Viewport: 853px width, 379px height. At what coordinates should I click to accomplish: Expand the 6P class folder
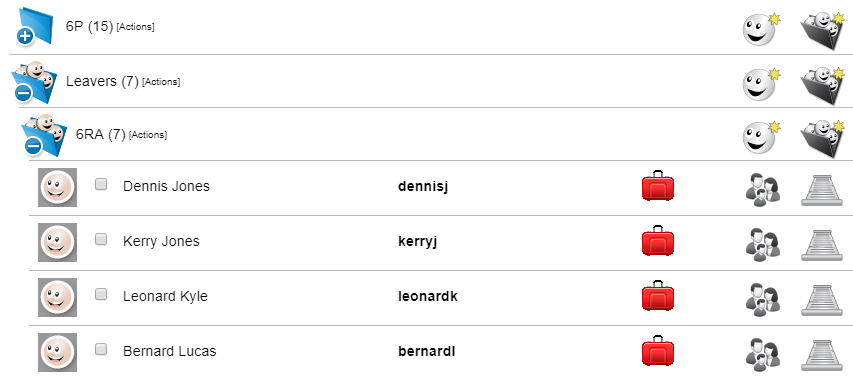pos(25,36)
